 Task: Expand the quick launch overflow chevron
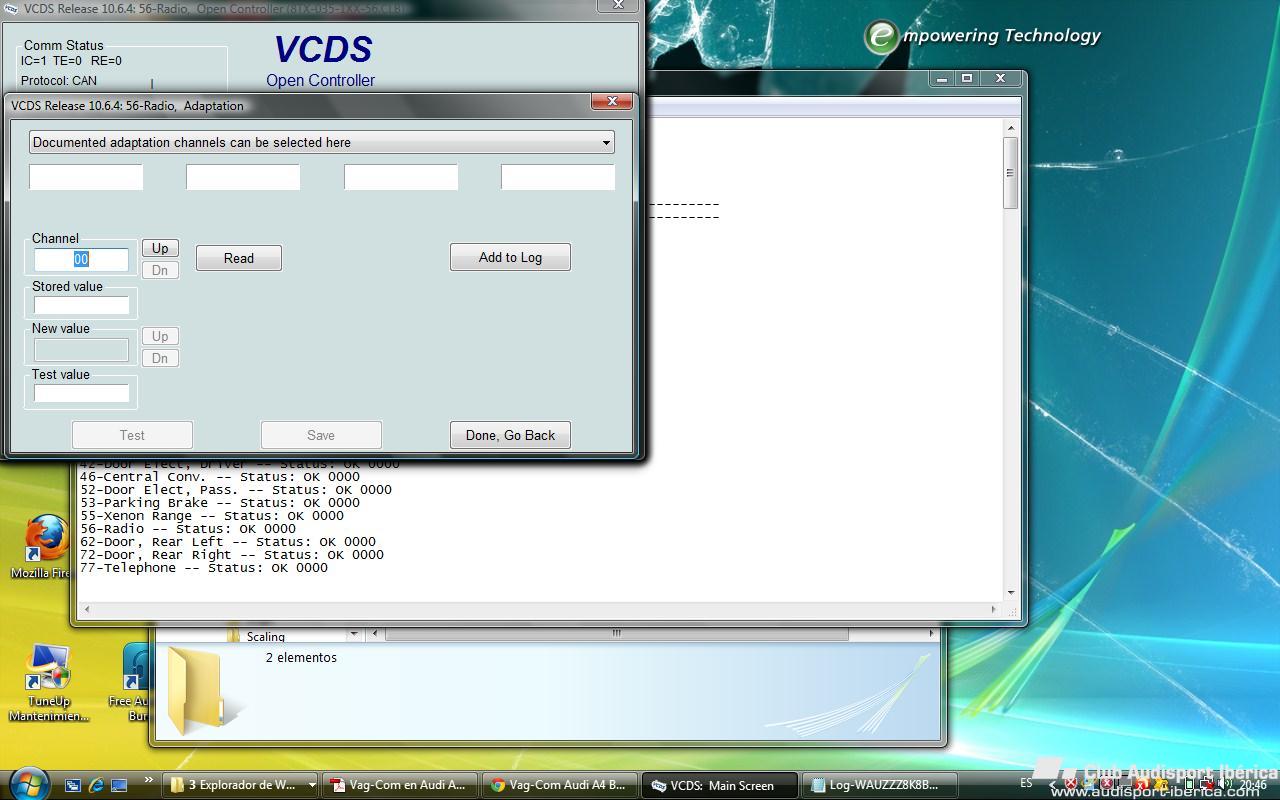pos(149,780)
